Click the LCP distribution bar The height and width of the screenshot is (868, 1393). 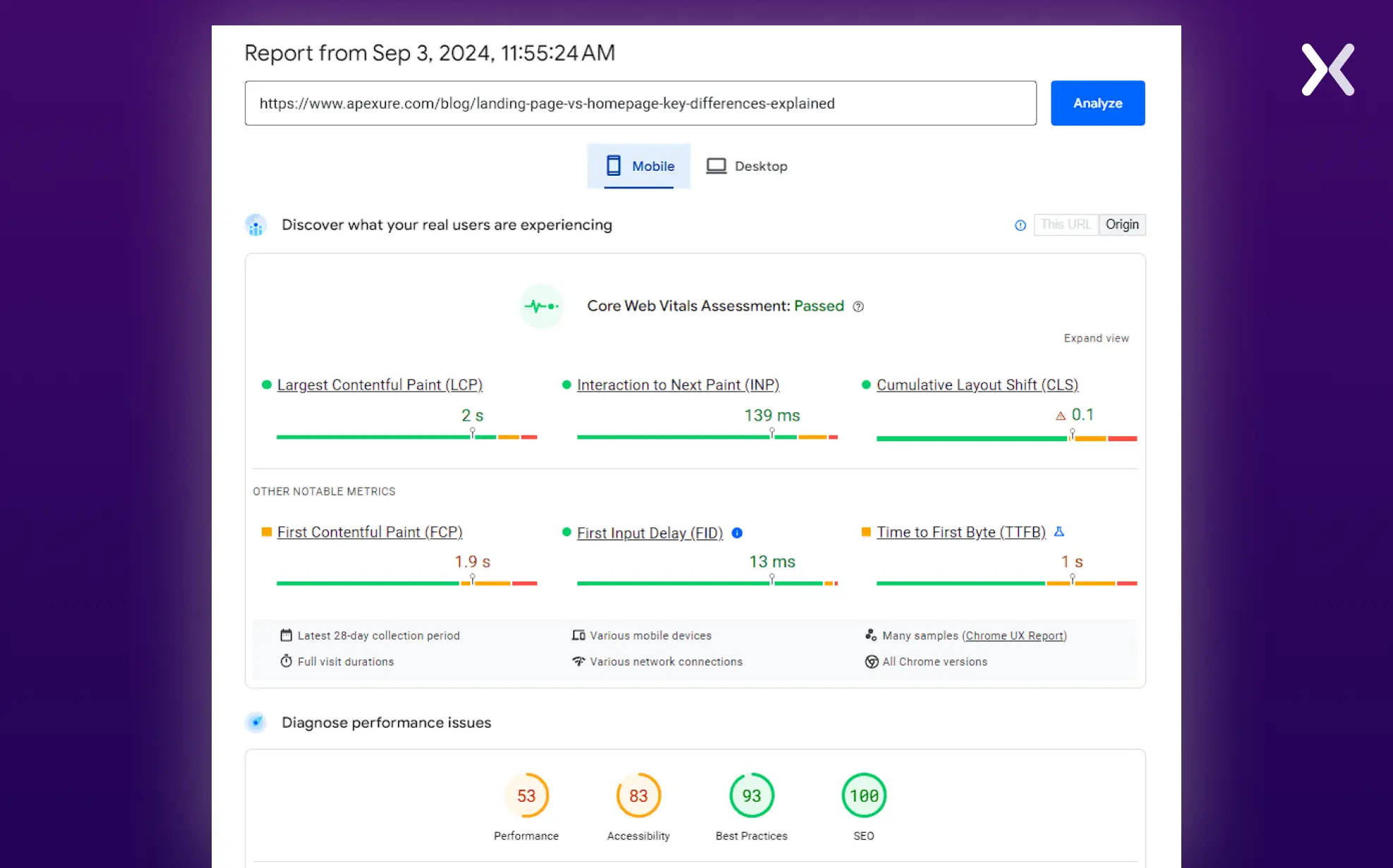tap(406, 437)
